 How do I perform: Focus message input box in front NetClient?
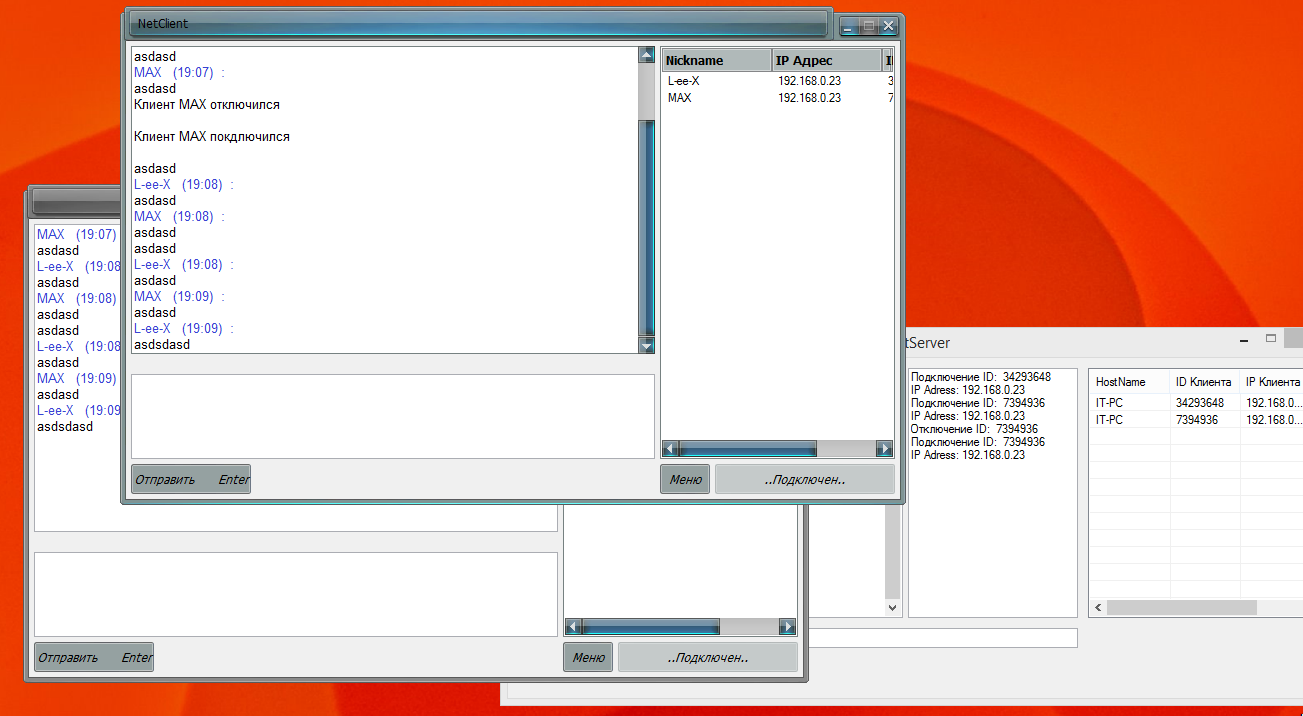(x=392, y=416)
